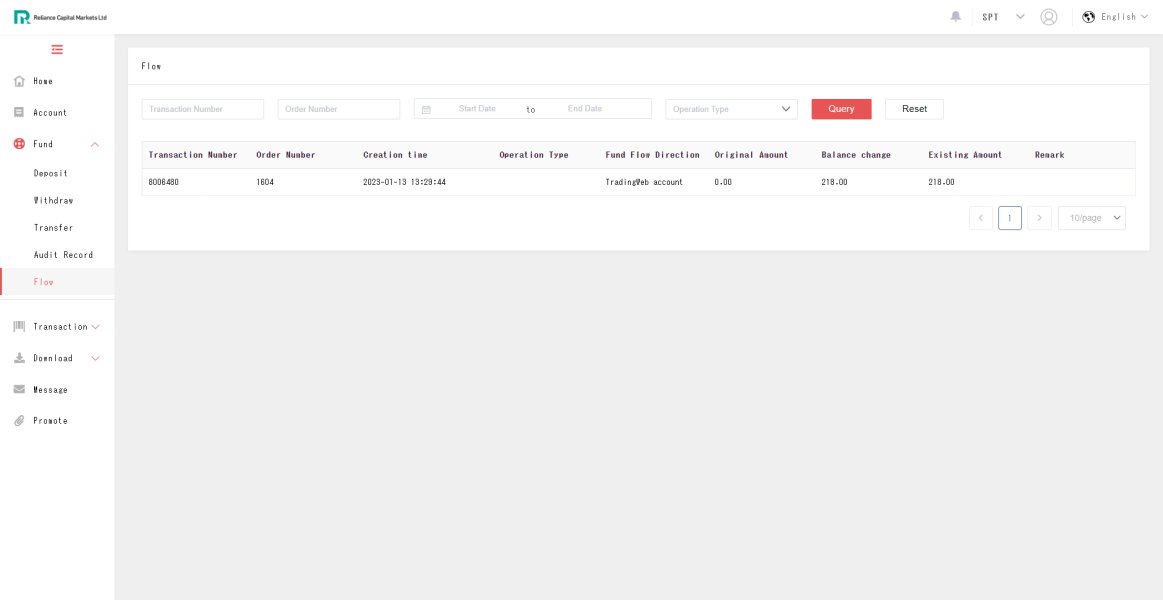Click order number 1604 cell

(265, 182)
